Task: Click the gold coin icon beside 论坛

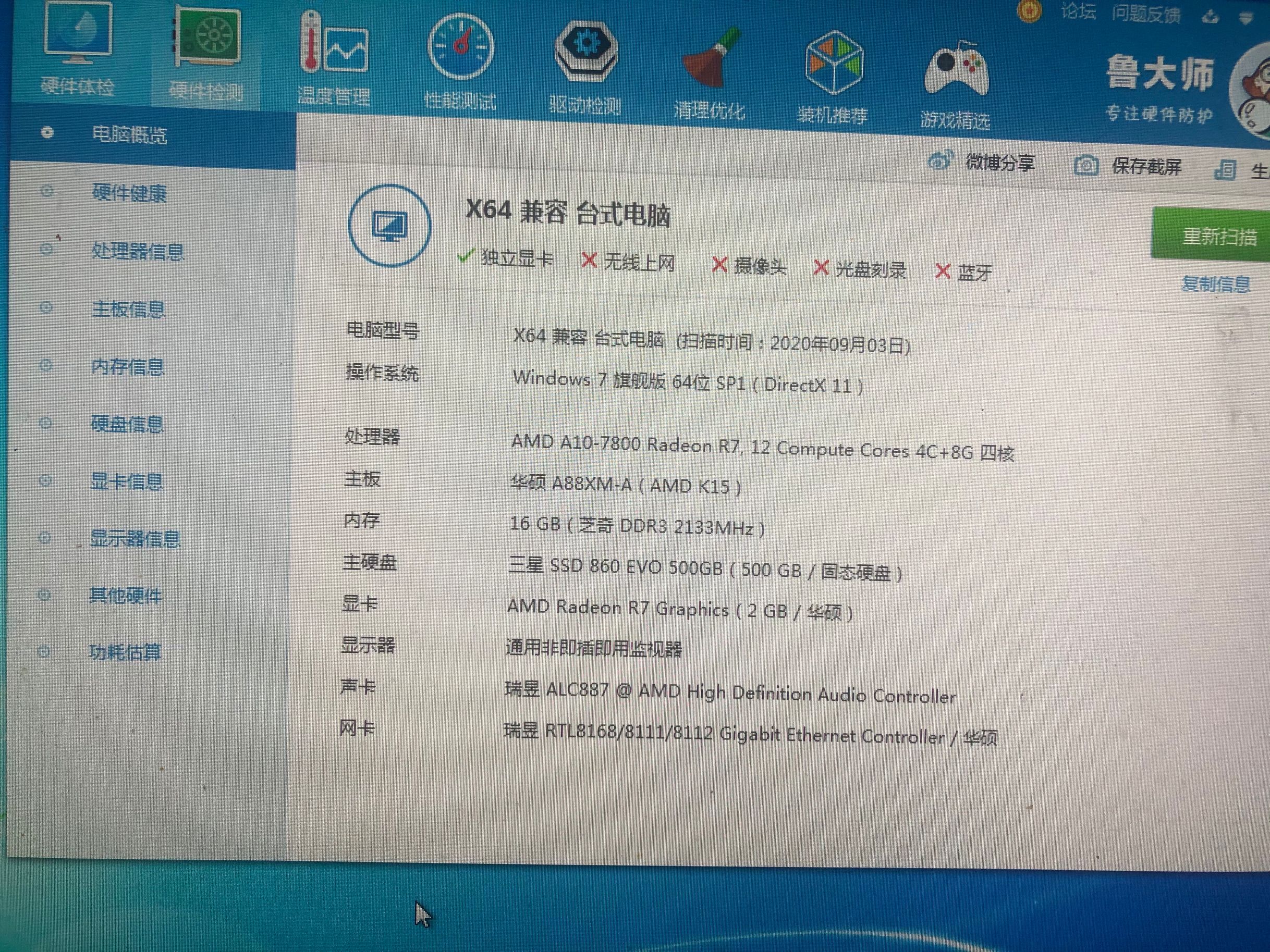Action: [1030, 10]
